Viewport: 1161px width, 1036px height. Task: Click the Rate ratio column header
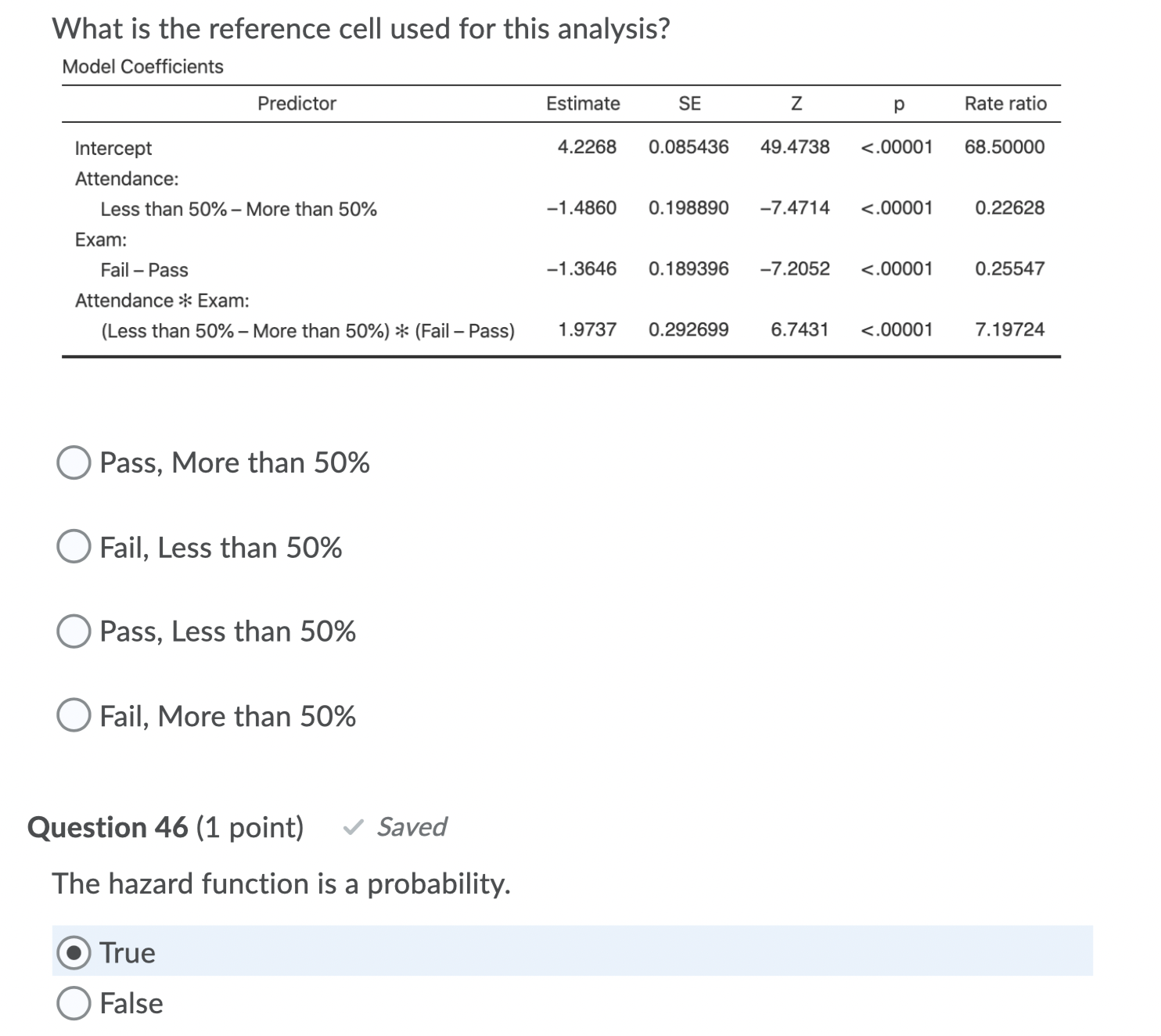coord(1005,103)
